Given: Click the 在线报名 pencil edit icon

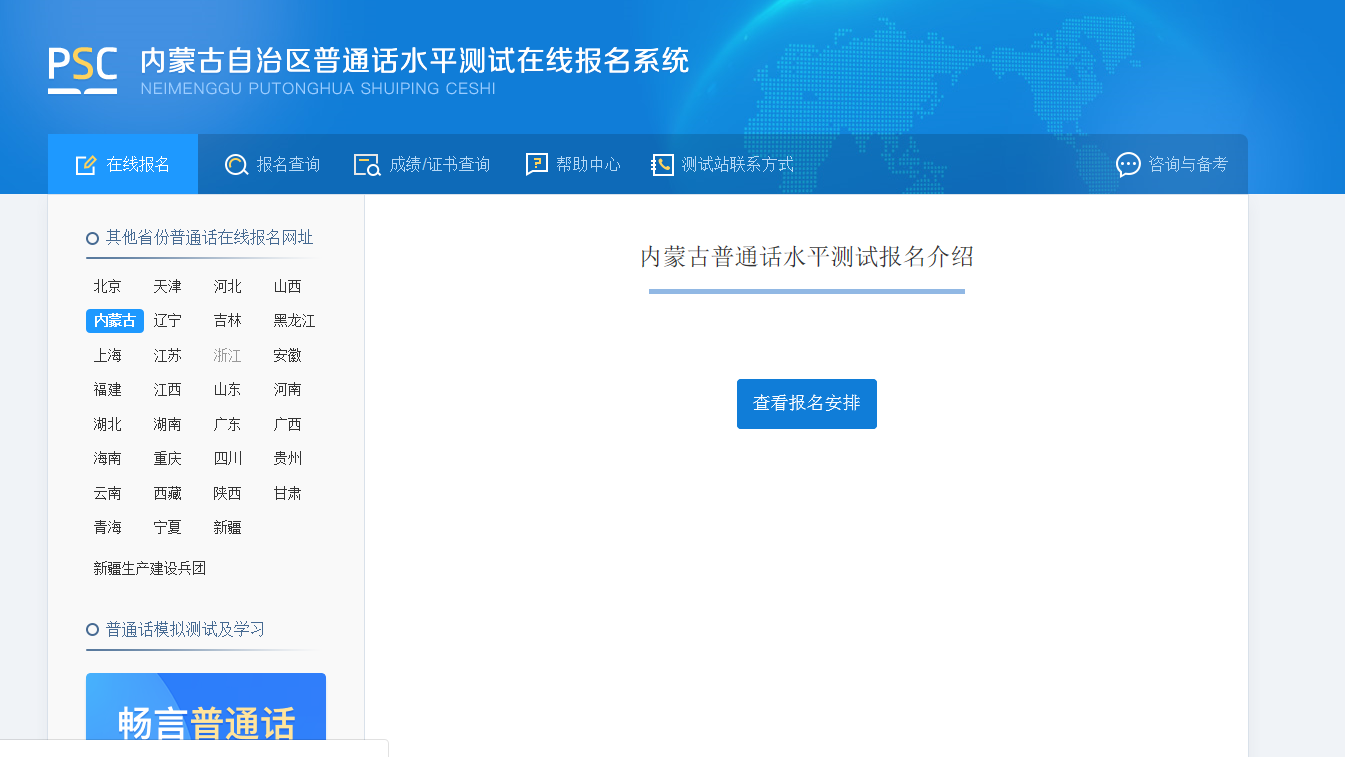Looking at the screenshot, I should point(86,165).
